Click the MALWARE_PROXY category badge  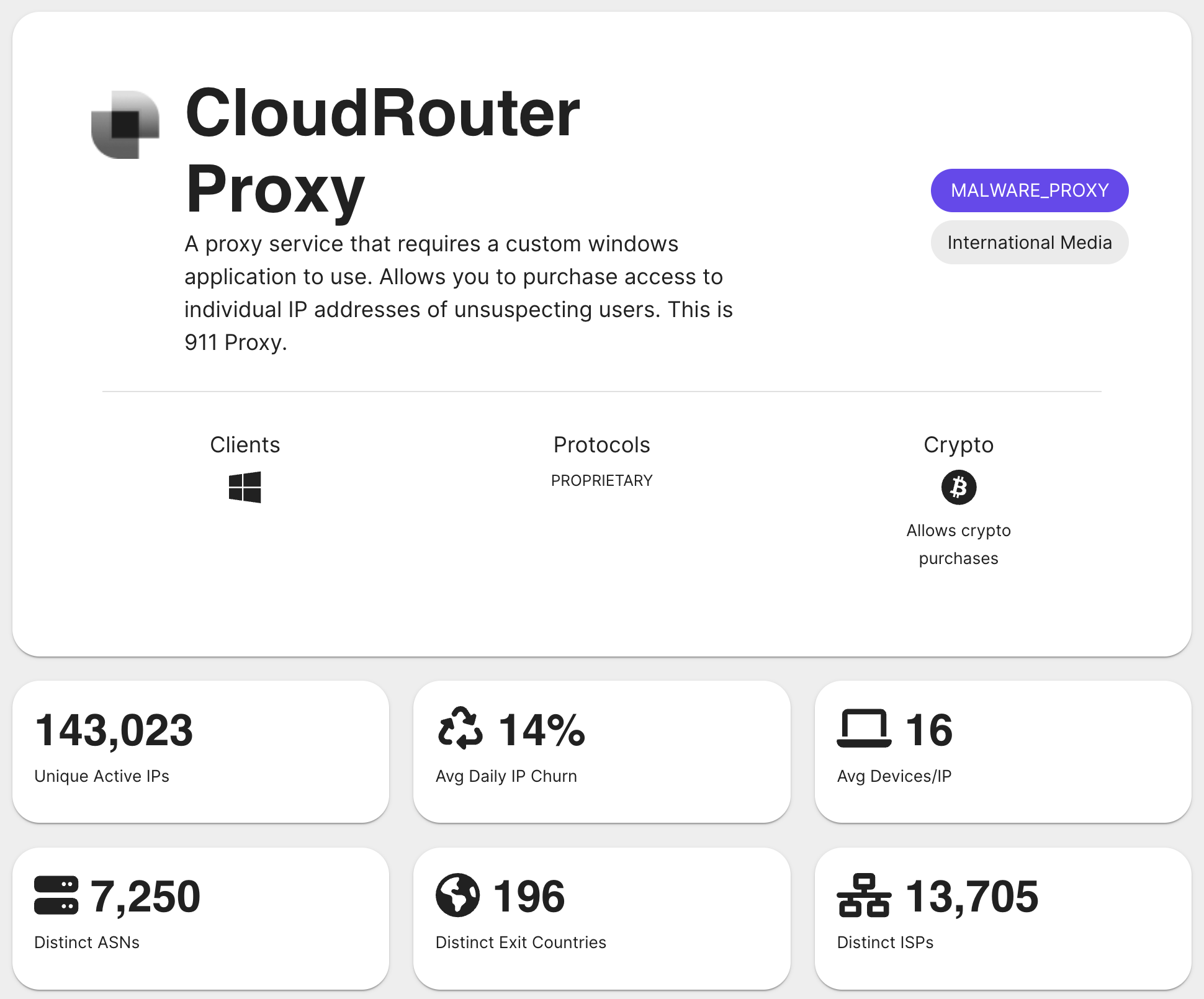[x=1029, y=190]
